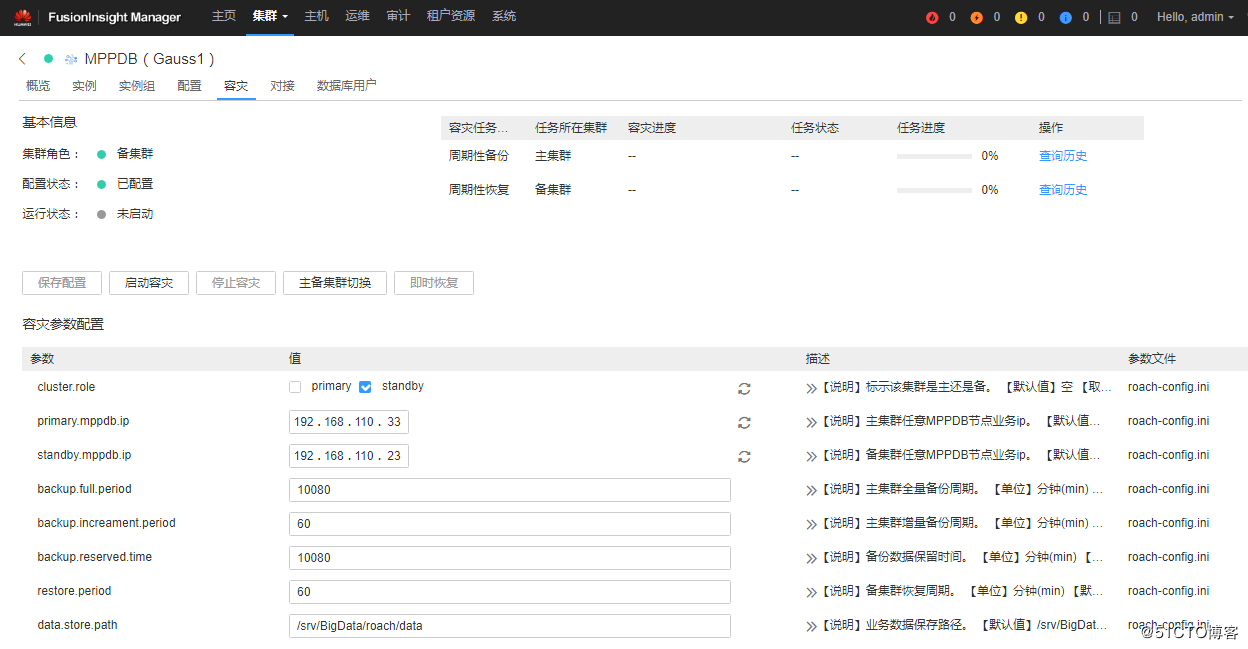Open info alarms blue icon
Screen dimensions: 1248x649
1066,17
